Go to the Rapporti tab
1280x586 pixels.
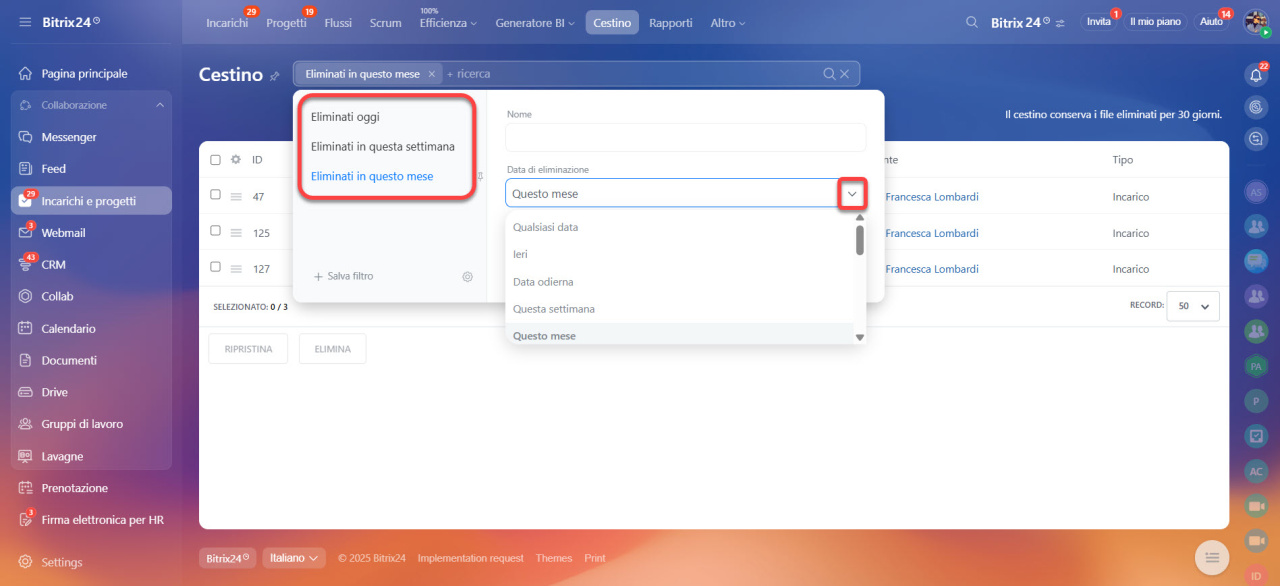tap(671, 22)
